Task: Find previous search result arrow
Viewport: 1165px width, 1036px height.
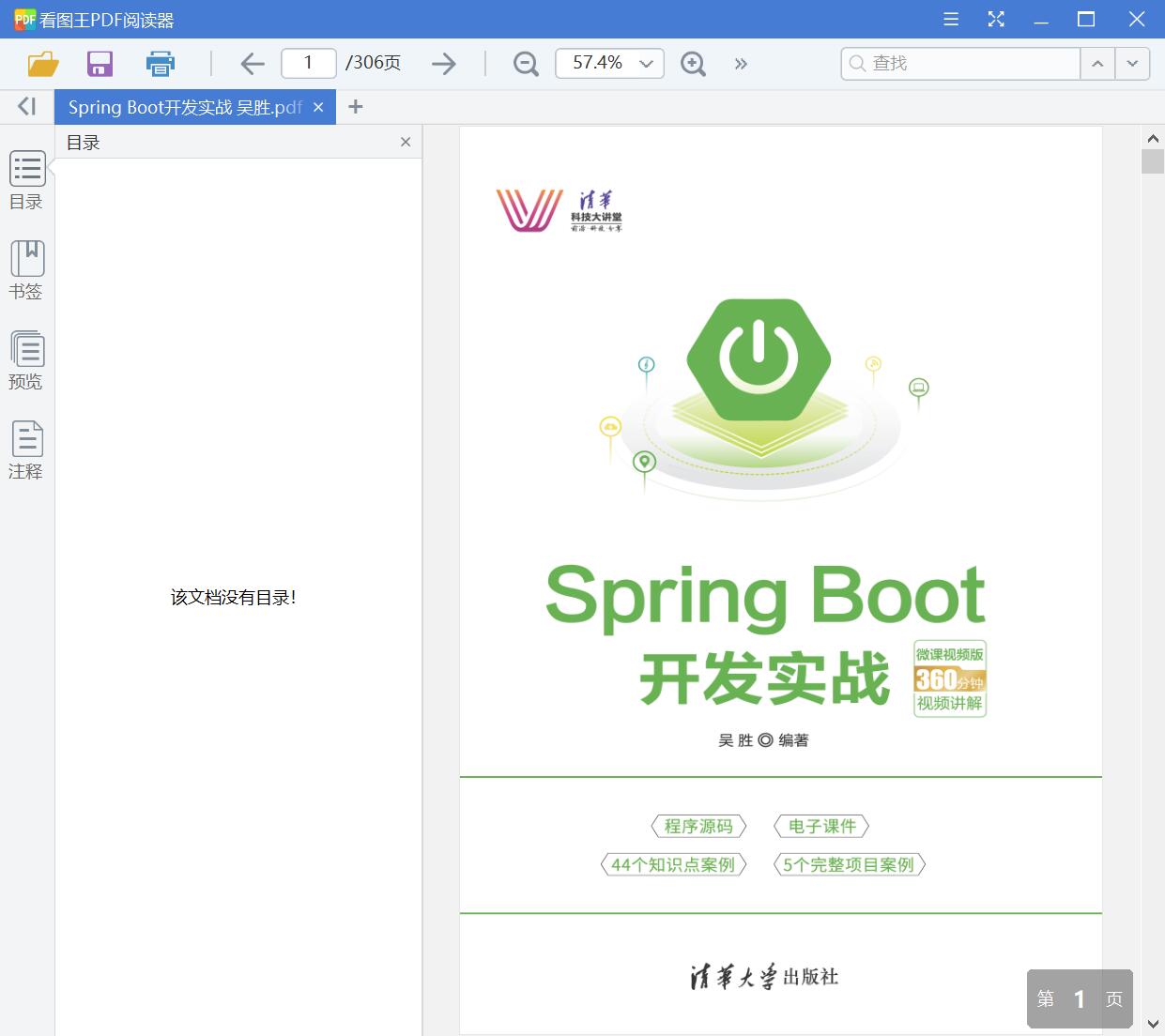Action: [x=1097, y=63]
